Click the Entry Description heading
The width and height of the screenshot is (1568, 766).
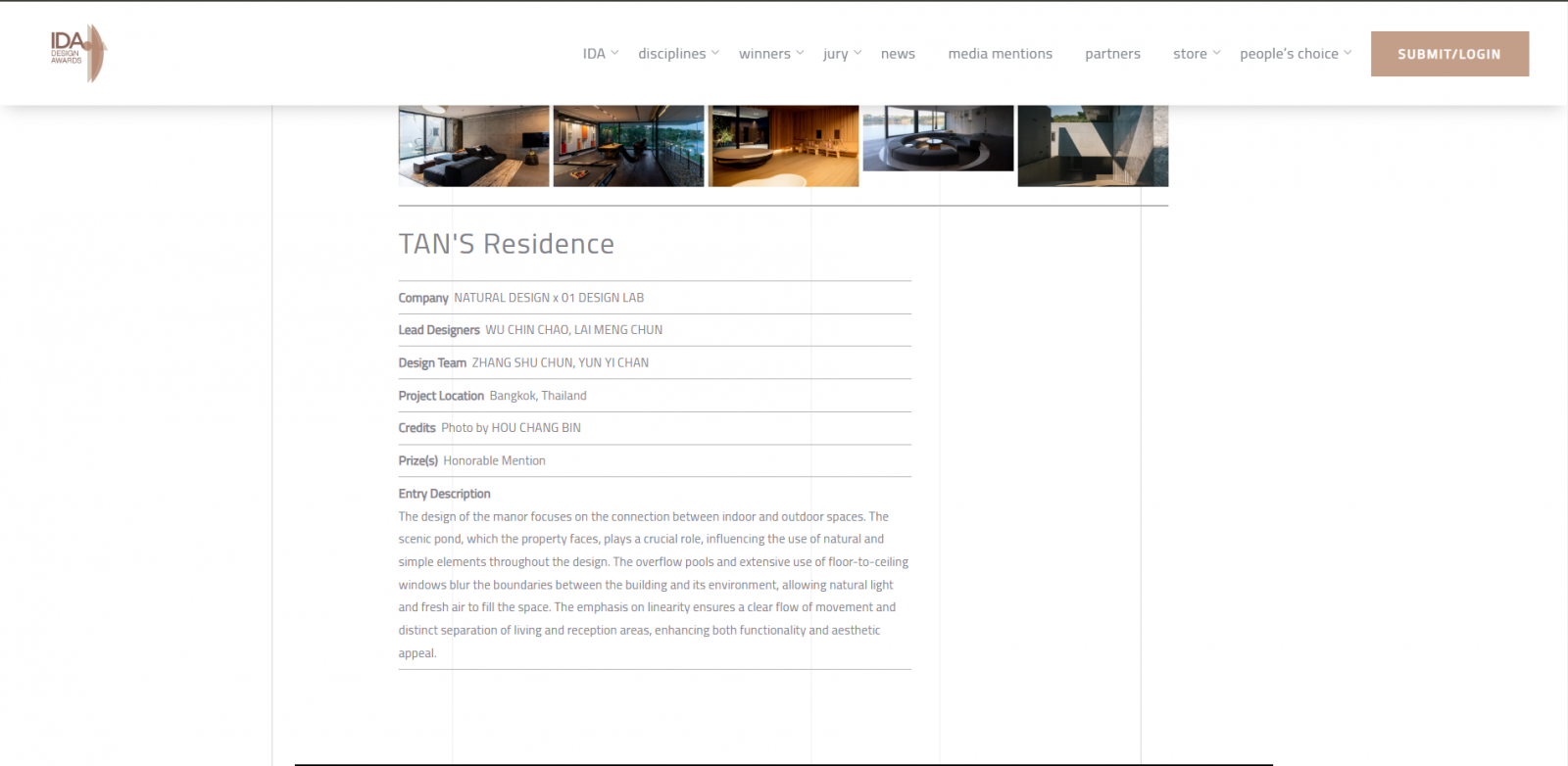(x=444, y=494)
